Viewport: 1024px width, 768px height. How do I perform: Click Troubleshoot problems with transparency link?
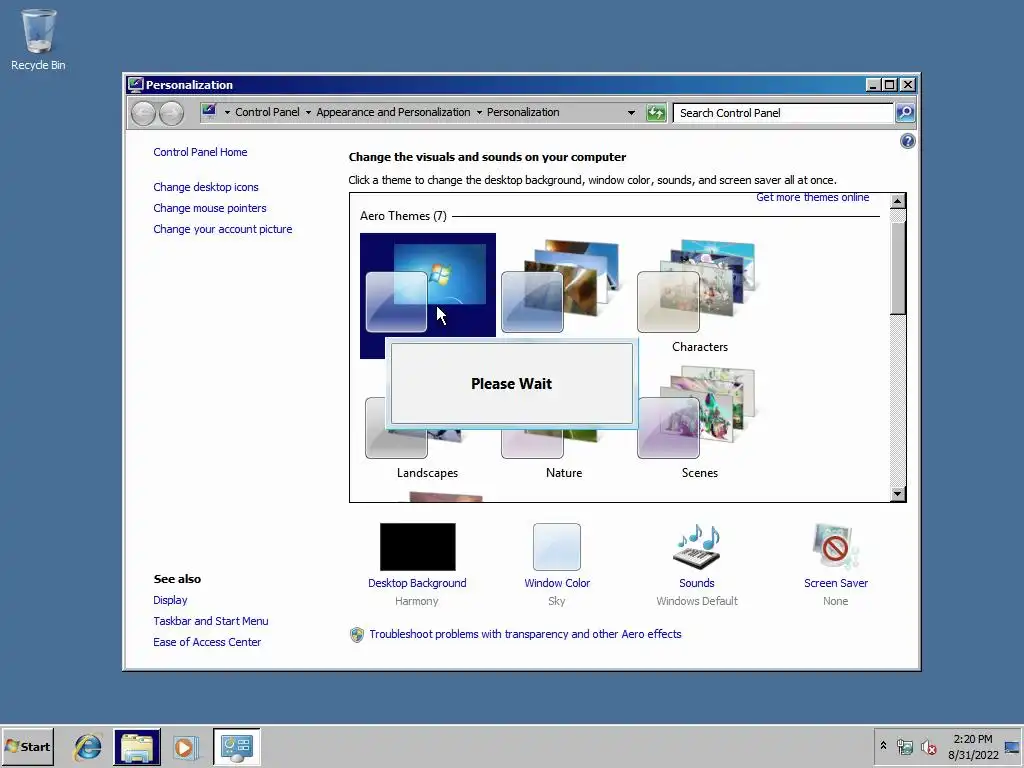pyautogui.click(x=525, y=634)
